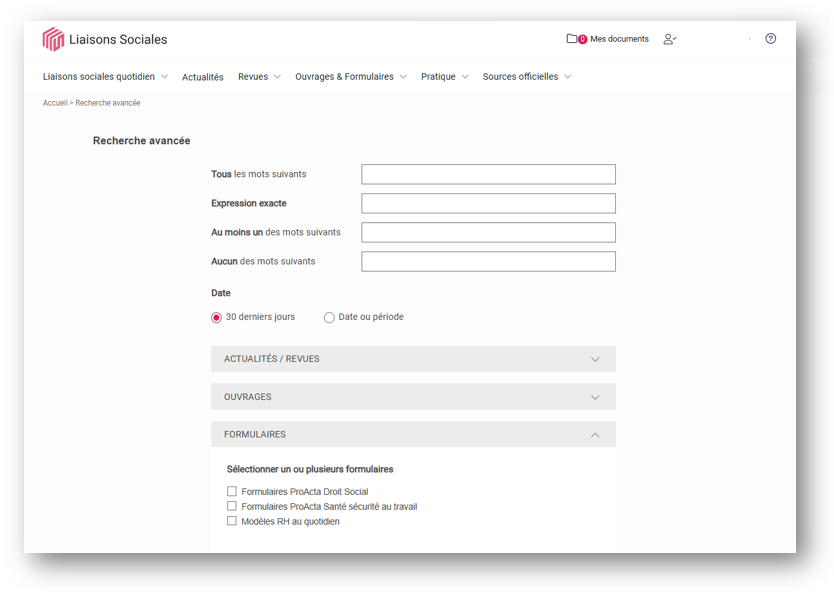Collapse the FORMULAIRES section

pos(413,435)
